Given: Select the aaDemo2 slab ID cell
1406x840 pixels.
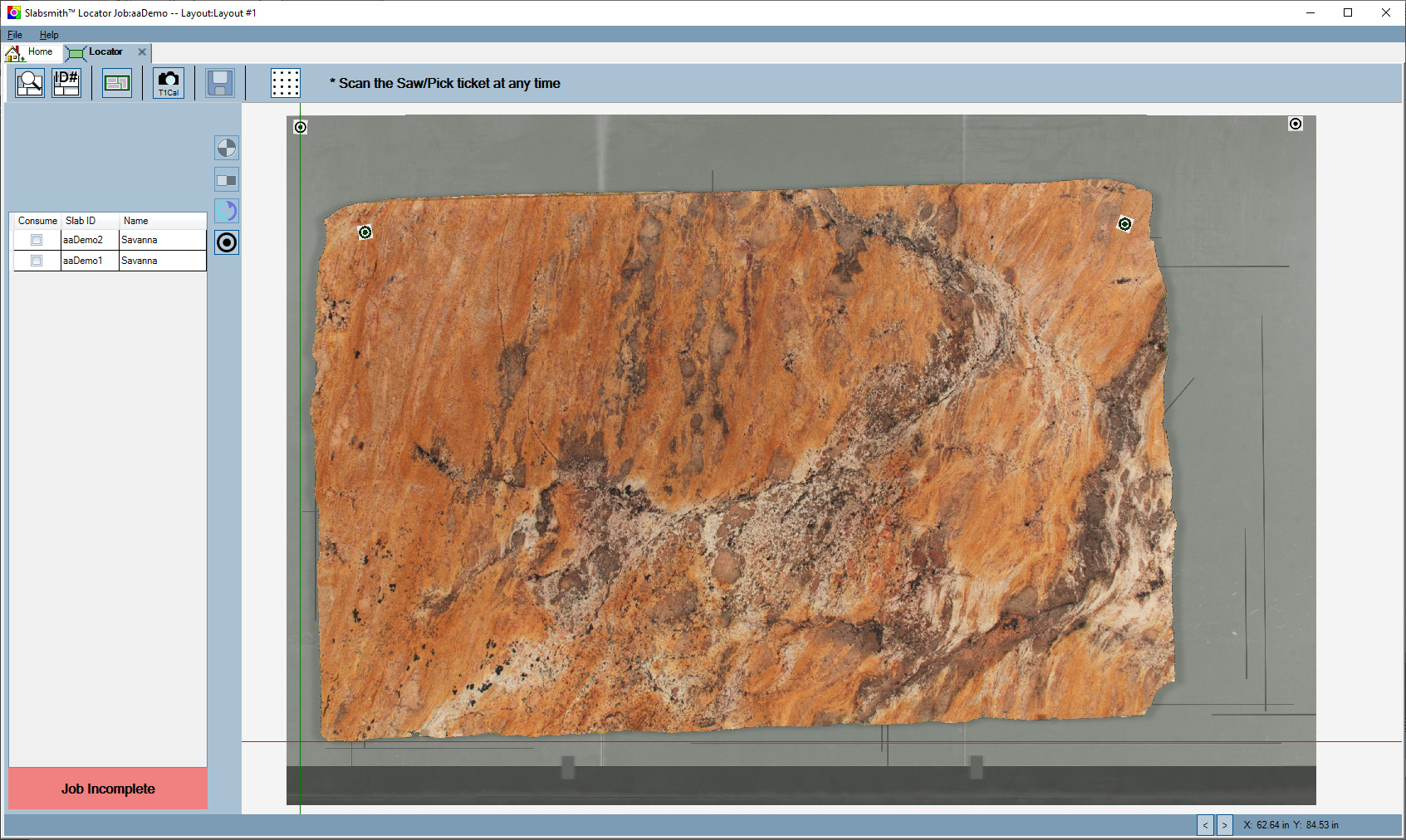Looking at the screenshot, I should [x=90, y=240].
